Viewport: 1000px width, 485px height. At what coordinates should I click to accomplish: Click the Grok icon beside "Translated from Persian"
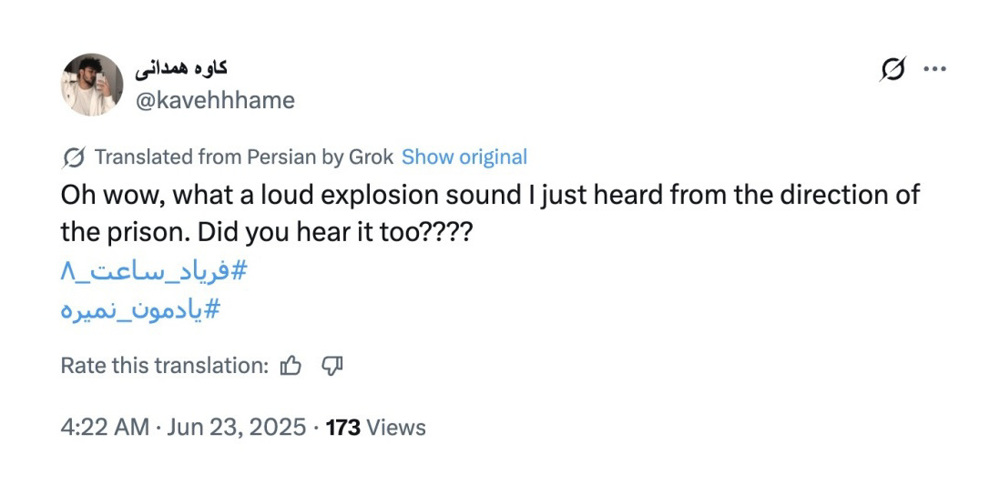point(73,157)
